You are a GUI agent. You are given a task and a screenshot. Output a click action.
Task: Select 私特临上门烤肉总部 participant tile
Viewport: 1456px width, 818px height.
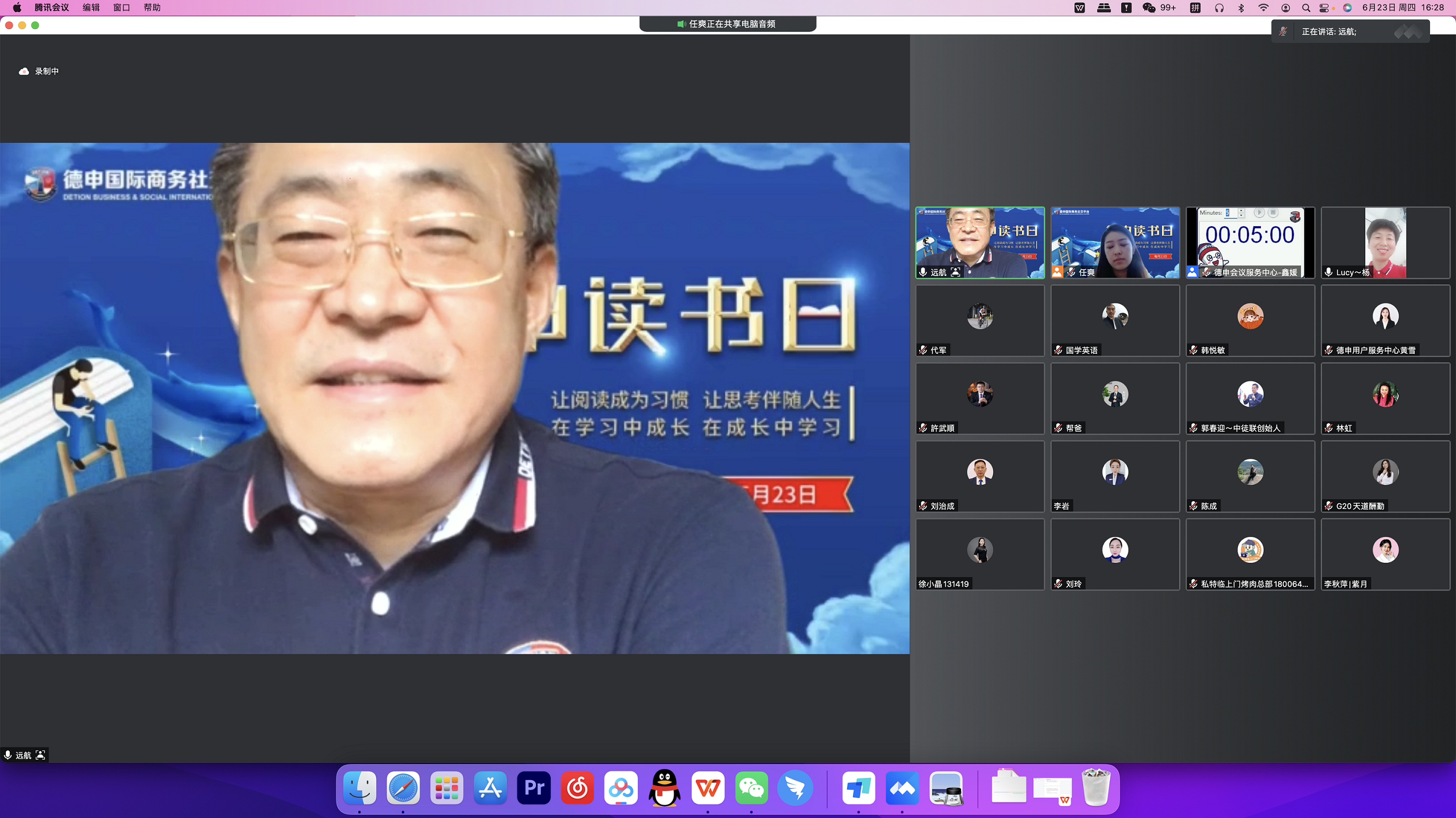pyautogui.click(x=1250, y=554)
